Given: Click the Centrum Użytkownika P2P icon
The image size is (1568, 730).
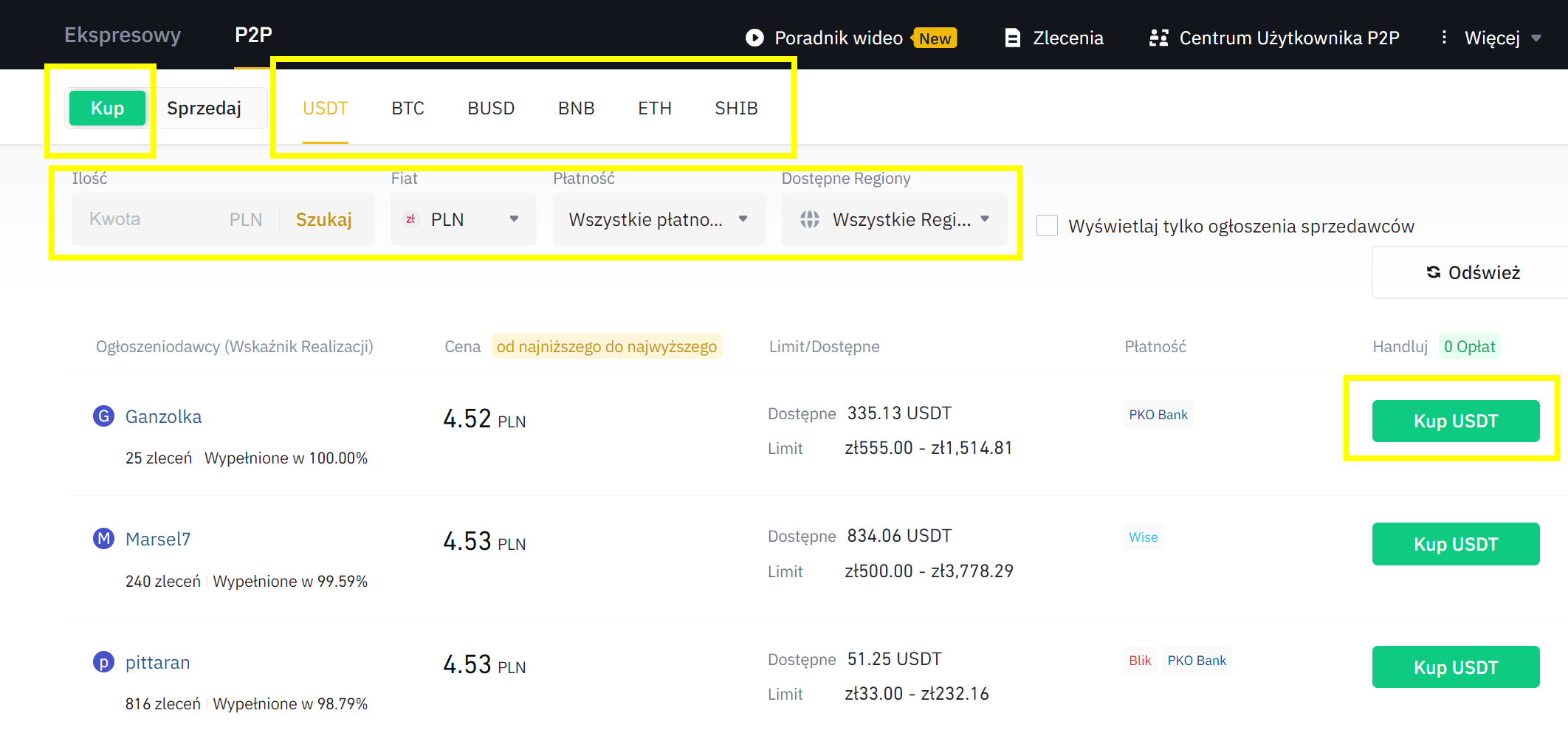Looking at the screenshot, I should click(1158, 38).
